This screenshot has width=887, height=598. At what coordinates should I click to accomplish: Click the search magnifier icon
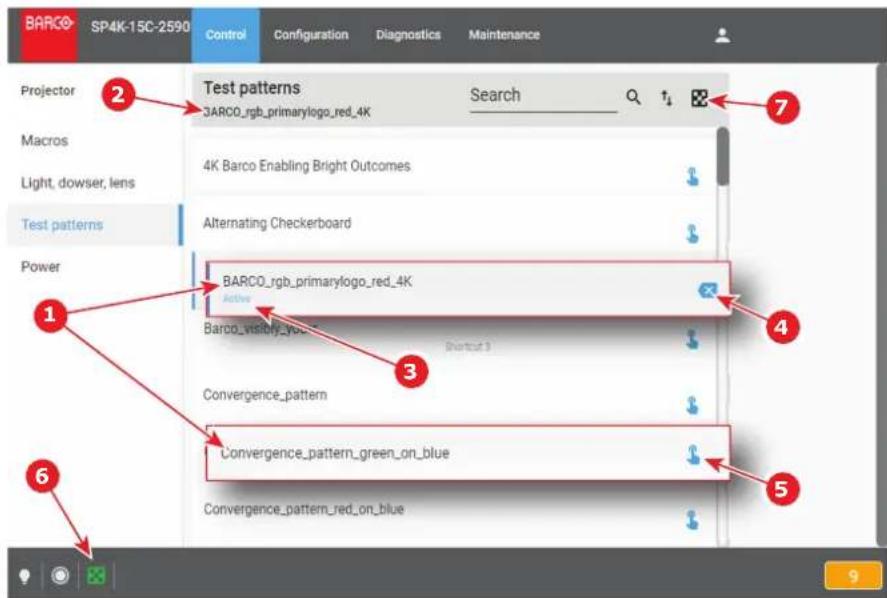(x=634, y=97)
